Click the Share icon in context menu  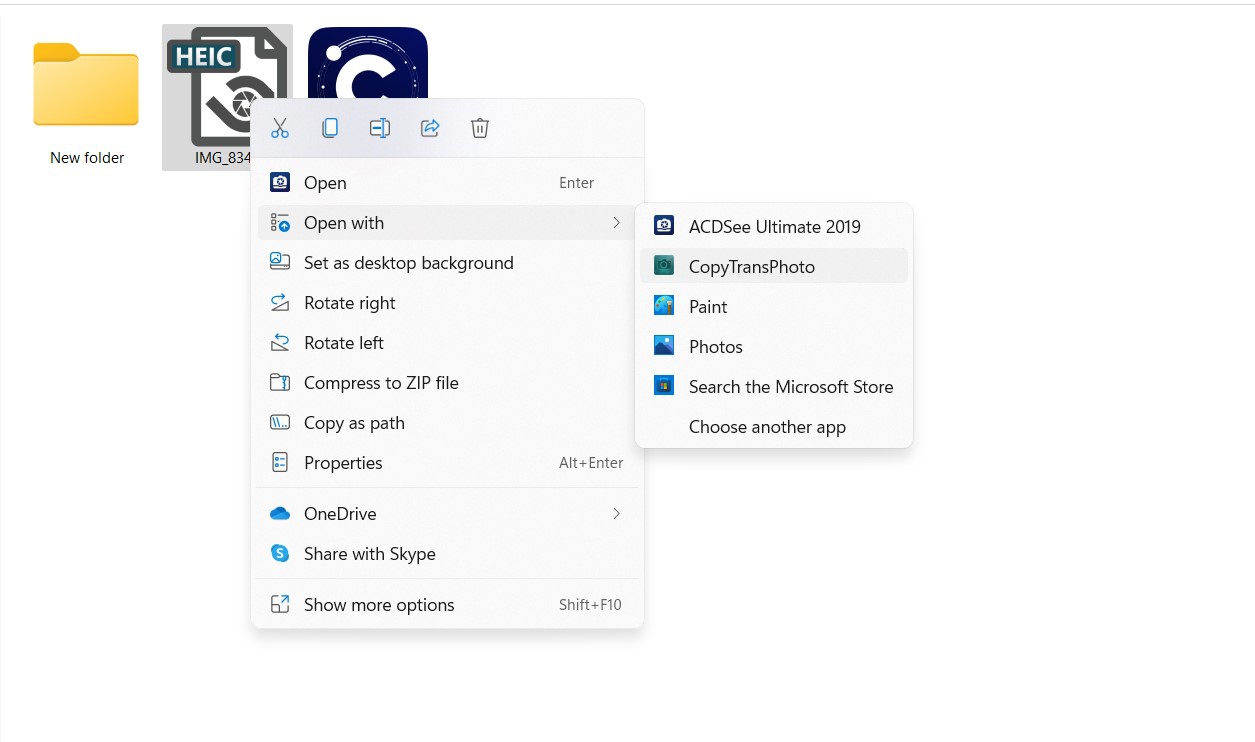coord(430,128)
